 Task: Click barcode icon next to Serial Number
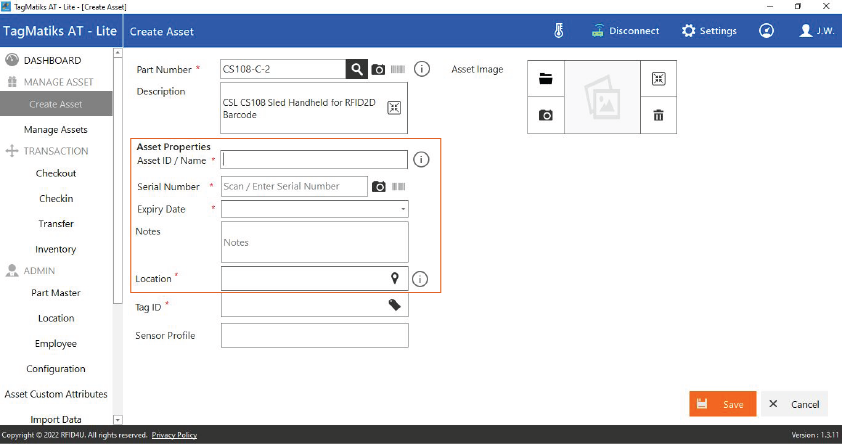398,186
